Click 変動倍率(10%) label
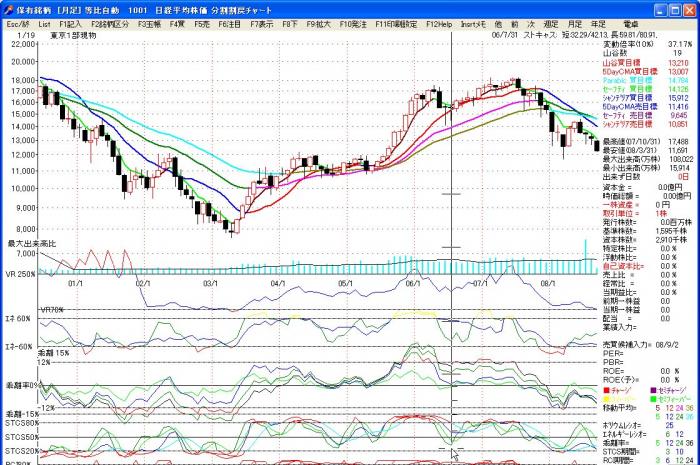Viewport: 700px width, 465px height. click(x=628, y=44)
